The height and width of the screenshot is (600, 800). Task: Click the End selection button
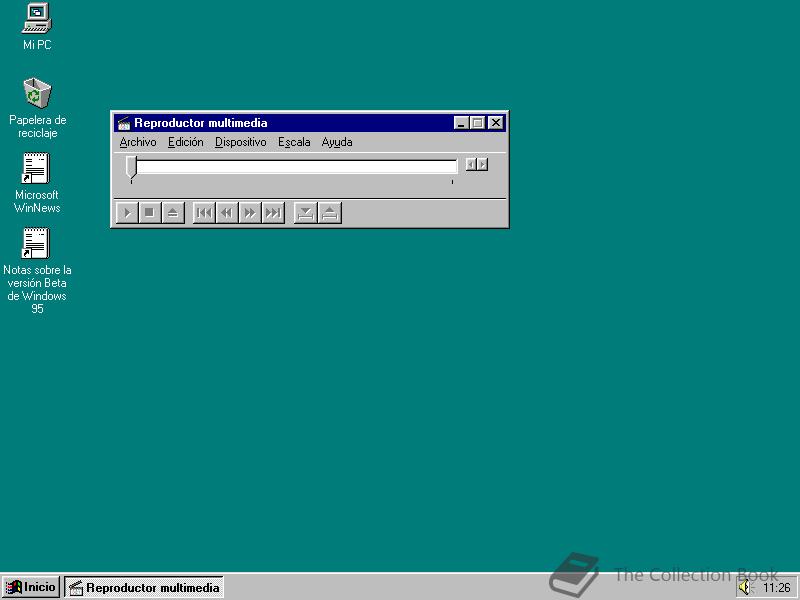pyautogui.click(x=330, y=213)
